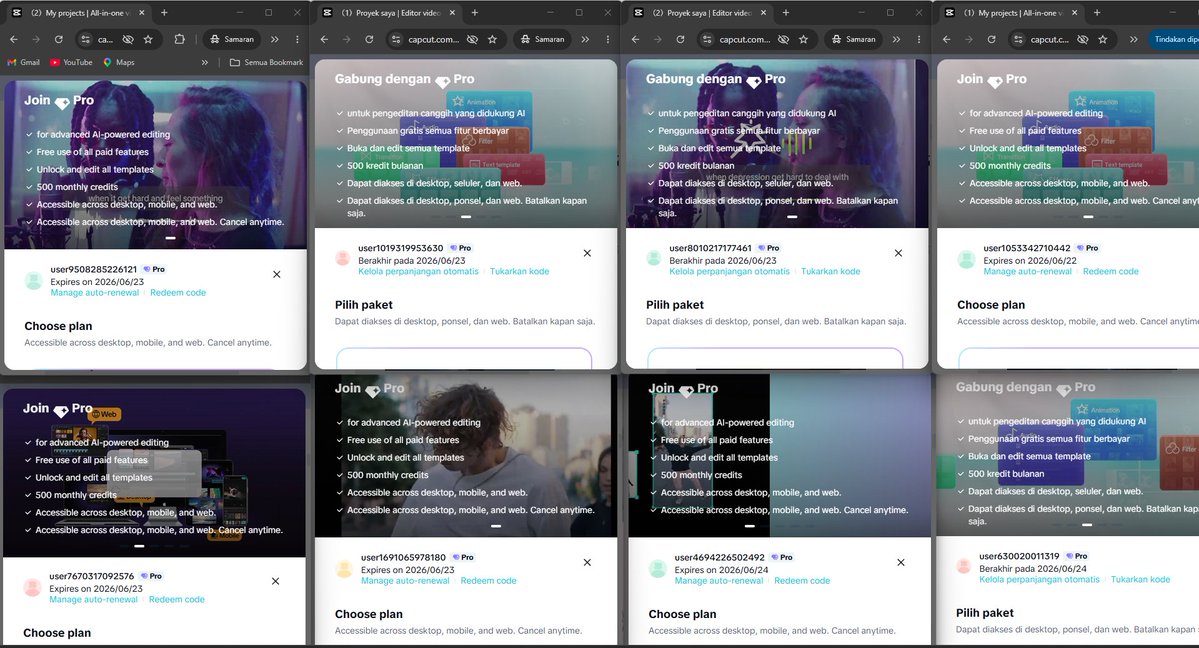Close the (2) Proyek saya tab
The width and height of the screenshot is (1199, 648).
[764, 12]
